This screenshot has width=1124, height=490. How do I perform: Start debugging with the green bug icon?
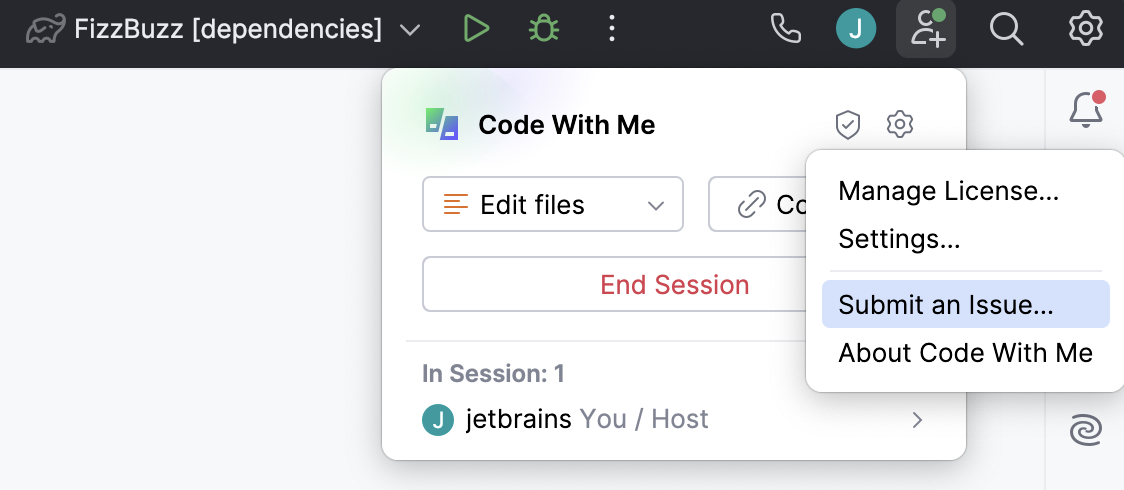543,30
